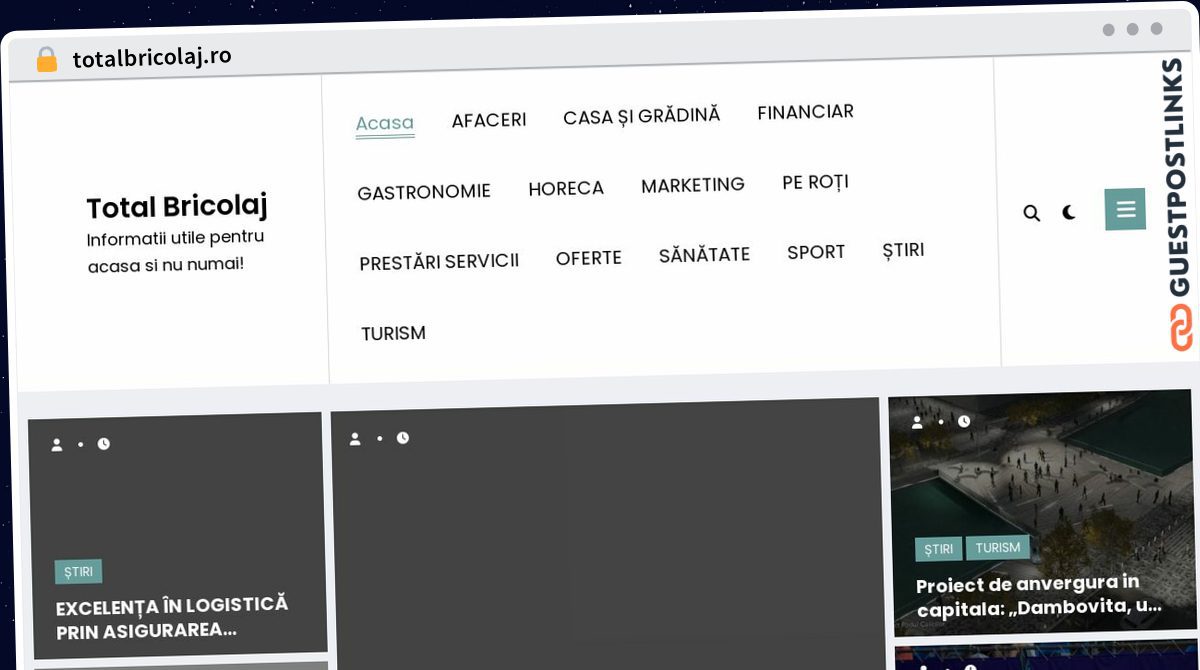Click the padlock icon in address bar
Screen dimensions: 1200x670
tap(46, 60)
